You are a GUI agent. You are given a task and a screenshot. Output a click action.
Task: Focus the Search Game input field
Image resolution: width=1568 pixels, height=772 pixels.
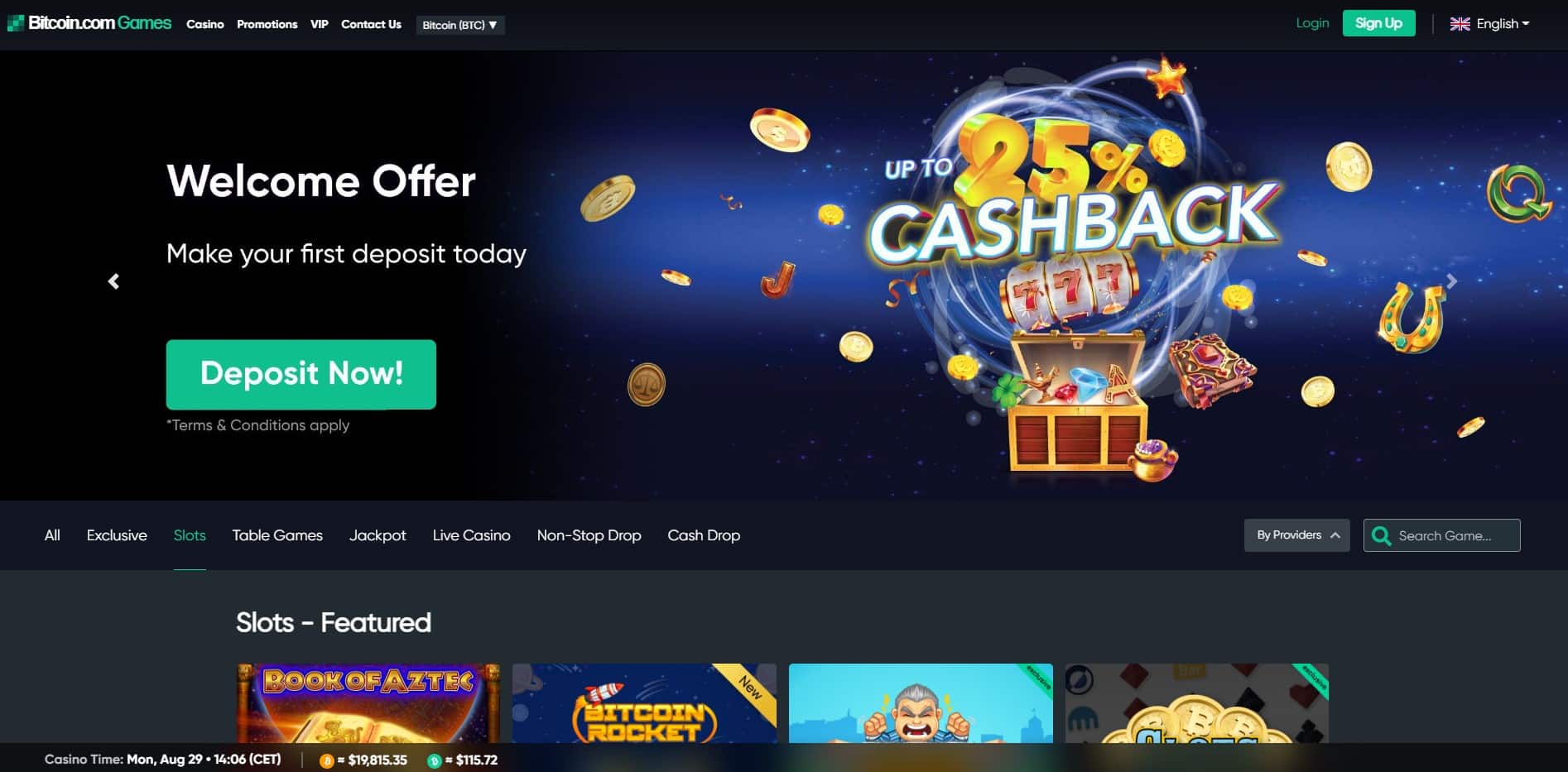(1442, 535)
